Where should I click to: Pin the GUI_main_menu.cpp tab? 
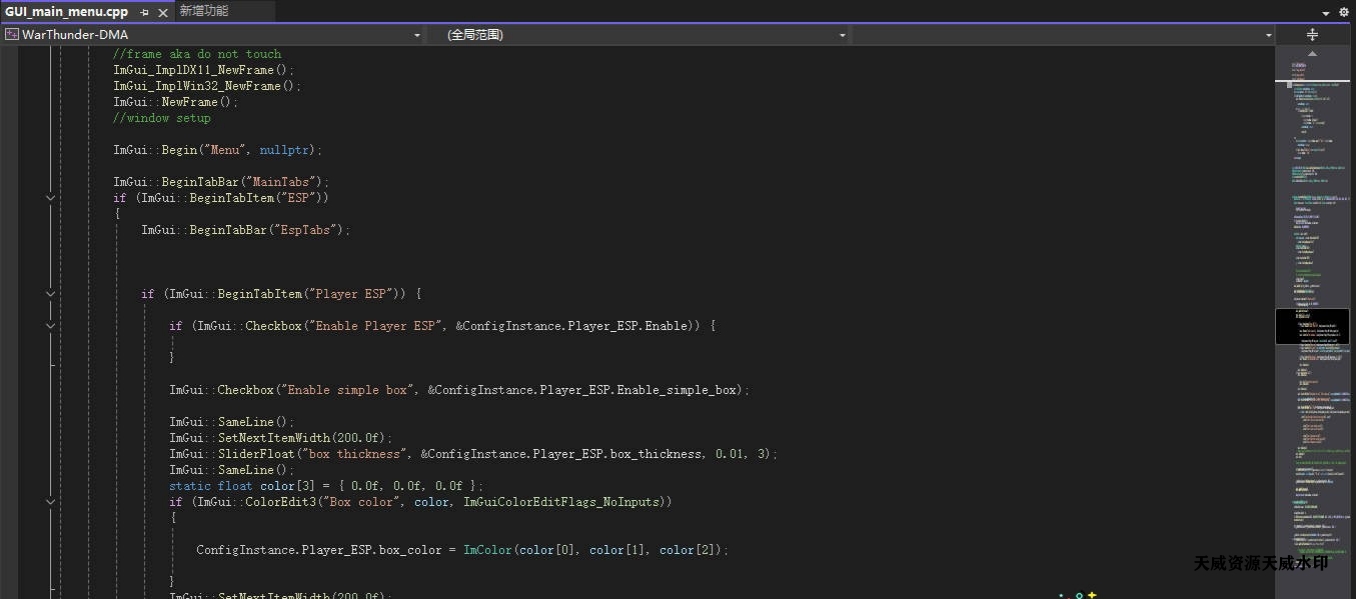pos(145,12)
